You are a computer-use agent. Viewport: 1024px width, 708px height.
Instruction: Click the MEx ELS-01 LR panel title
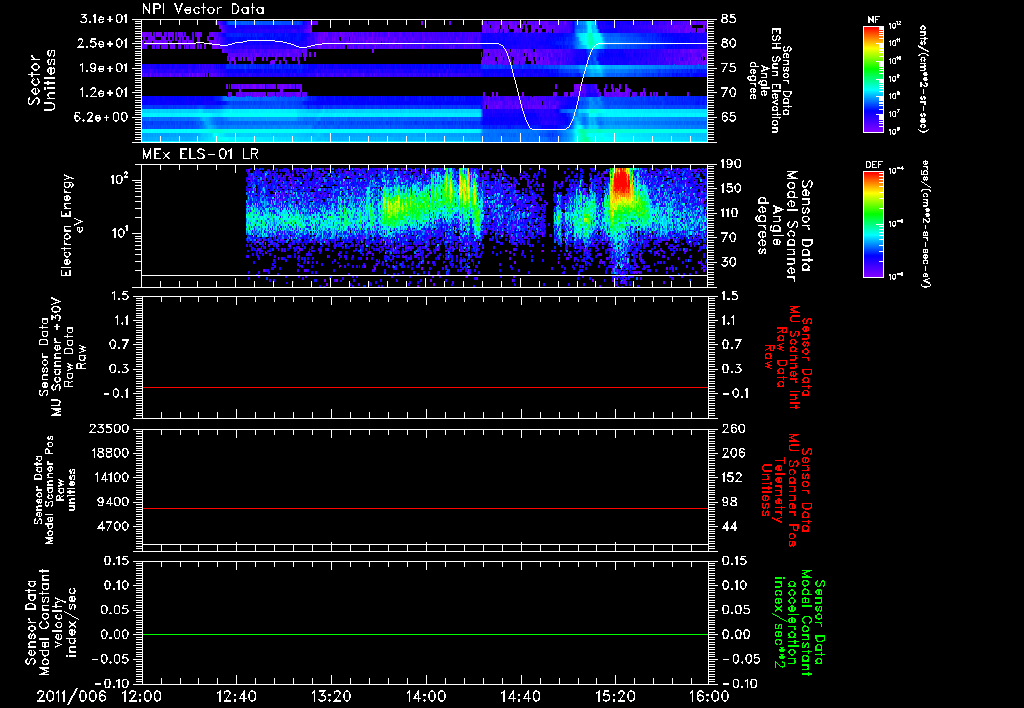(x=200, y=155)
